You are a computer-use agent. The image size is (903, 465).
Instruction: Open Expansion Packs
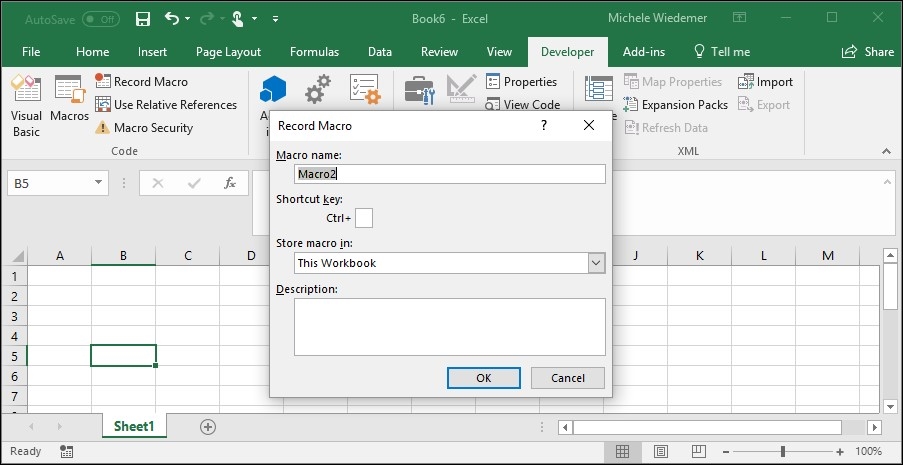tap(675, 105)
